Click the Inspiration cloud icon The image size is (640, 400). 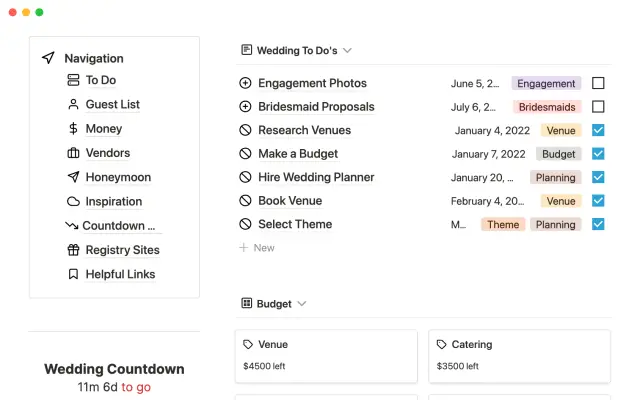[x=73, y=201]
